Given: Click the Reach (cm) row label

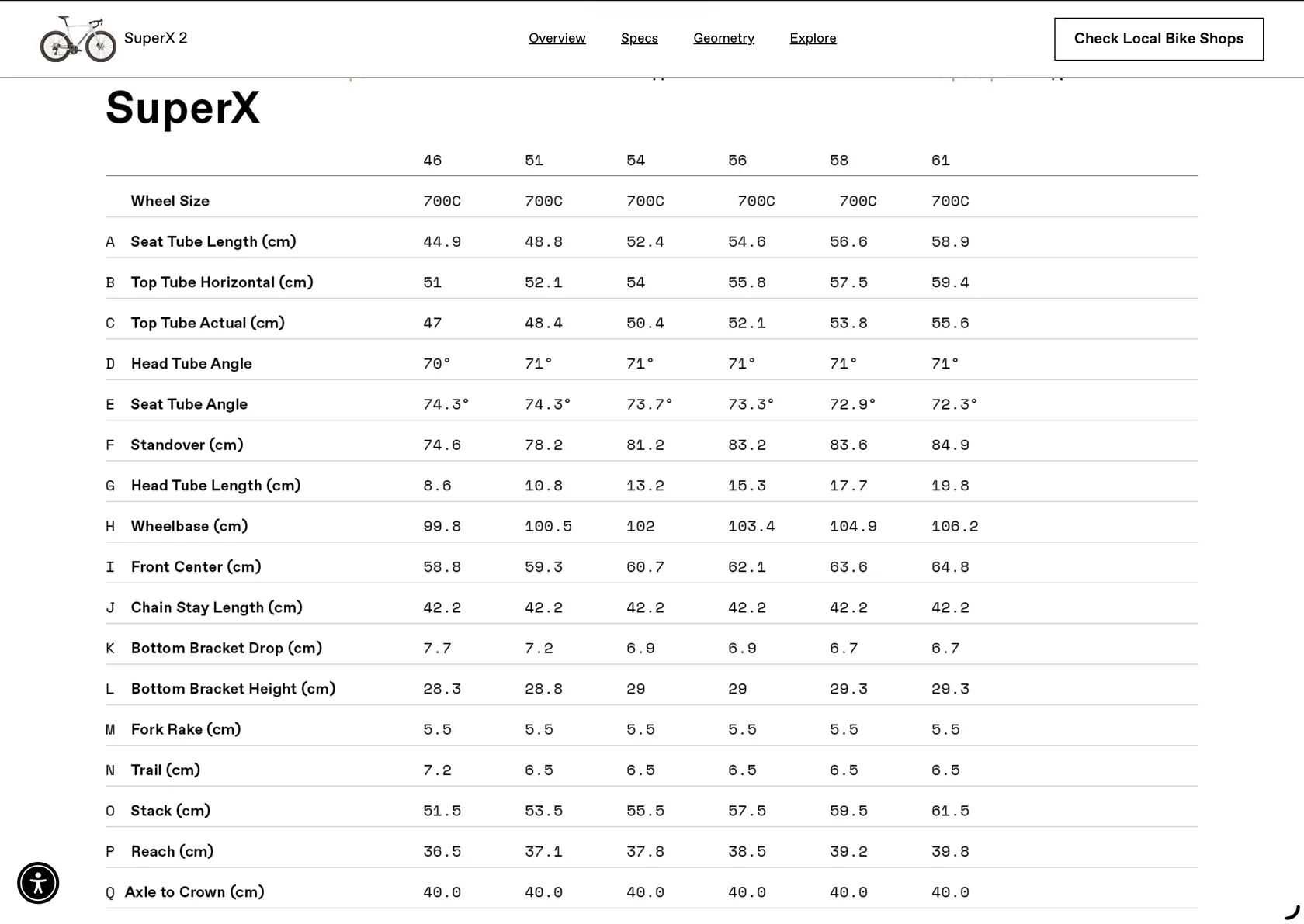Looking at the screenshot, I should point(172,851).
